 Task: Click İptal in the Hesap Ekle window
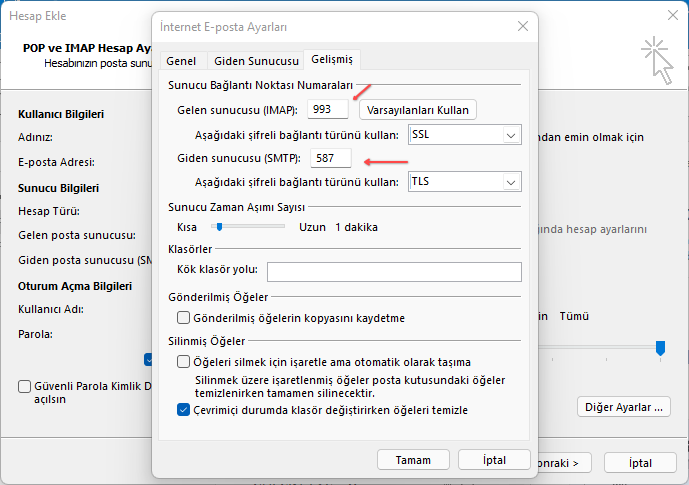coord(640,463)
